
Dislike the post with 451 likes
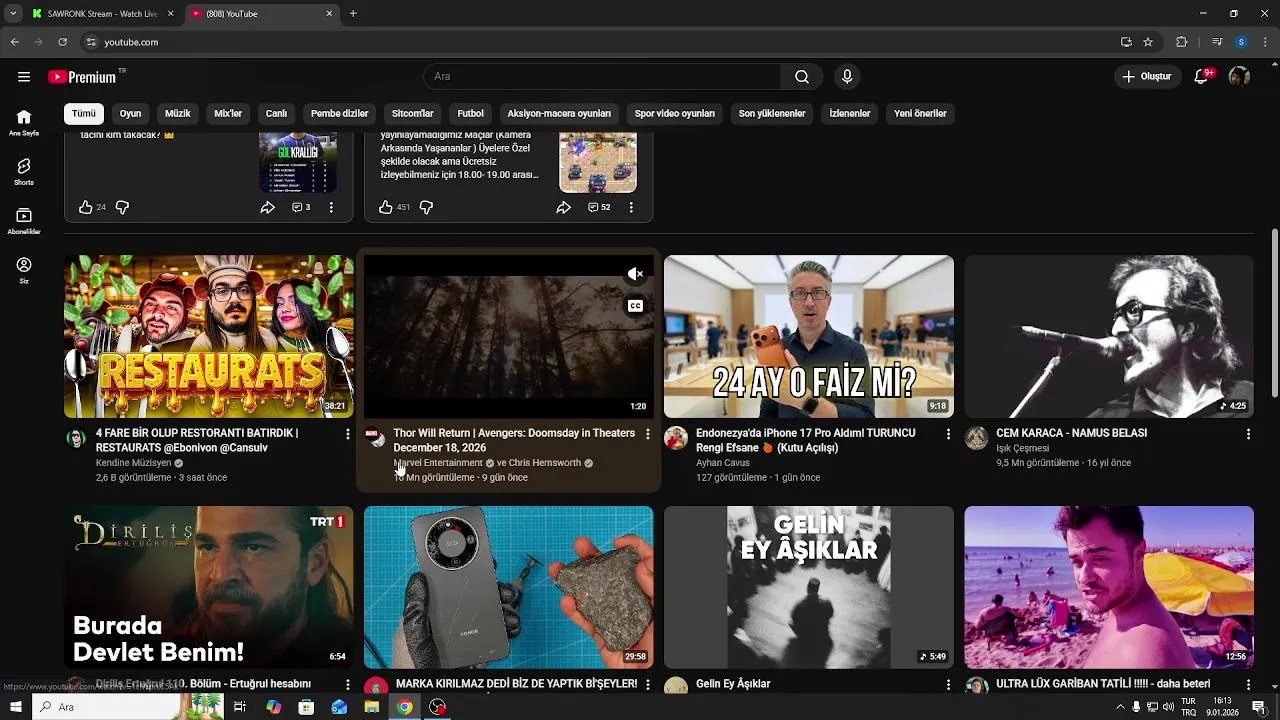click(x=426, y=207)
